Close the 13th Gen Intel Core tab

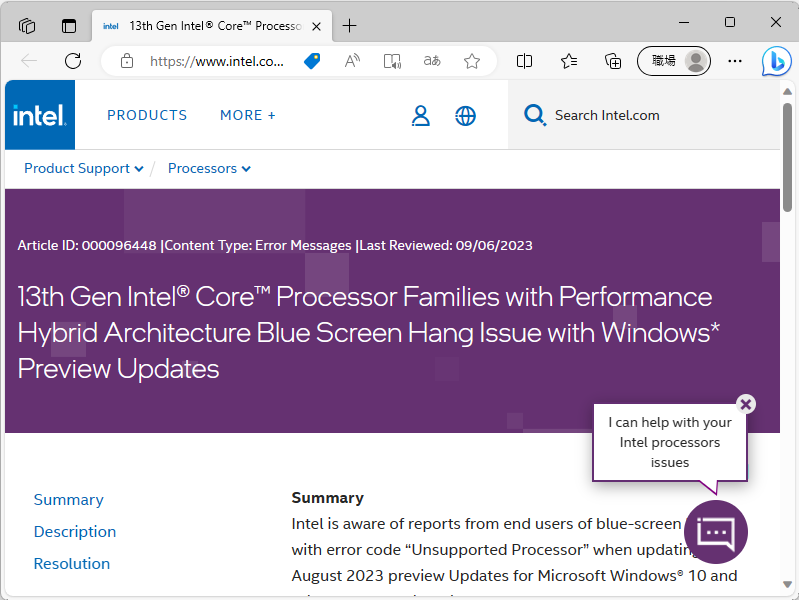tap(316, 27)
